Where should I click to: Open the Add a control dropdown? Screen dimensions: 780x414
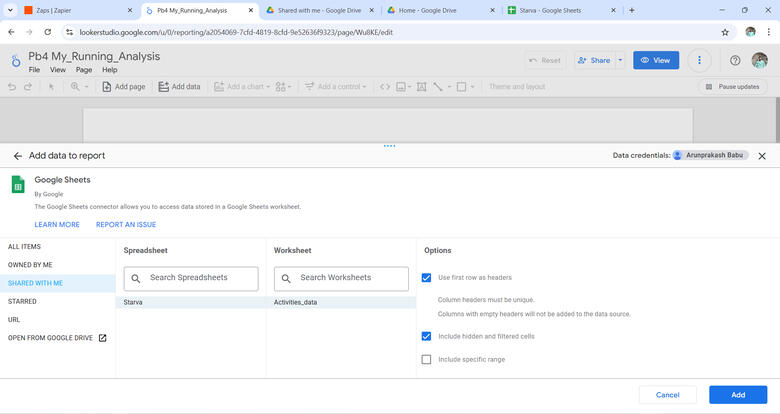click(x=335, y=87)
